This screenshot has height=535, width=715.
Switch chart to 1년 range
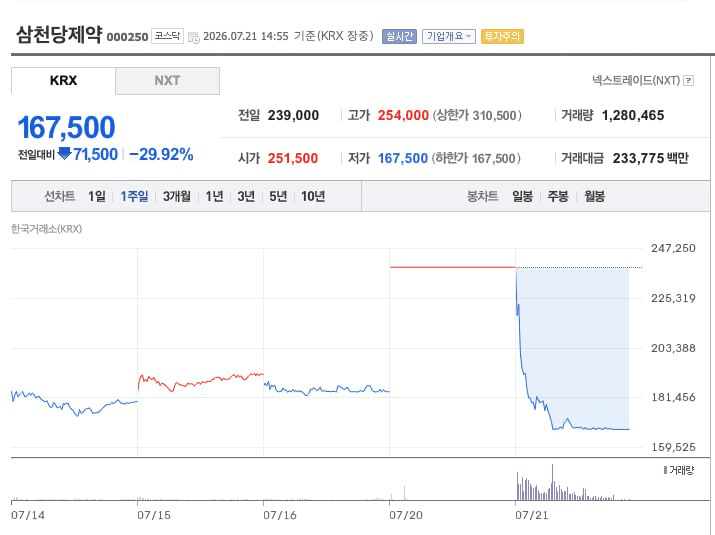tap(214, 196)
